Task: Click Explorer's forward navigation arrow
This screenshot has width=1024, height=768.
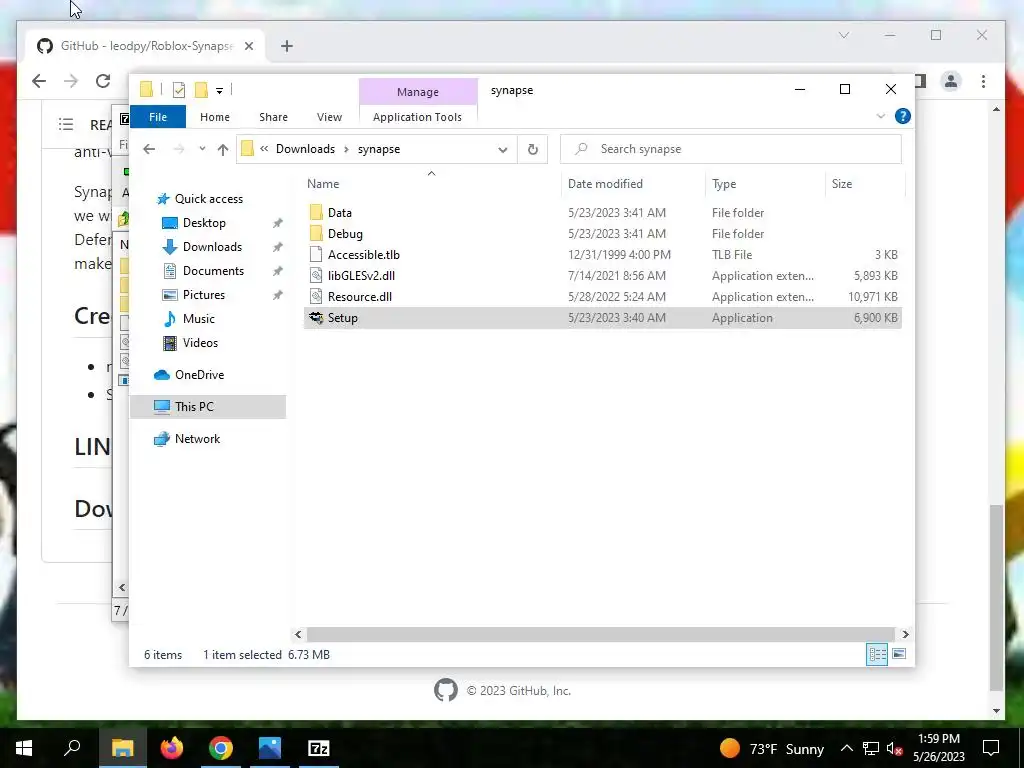Action: (179, 149)
